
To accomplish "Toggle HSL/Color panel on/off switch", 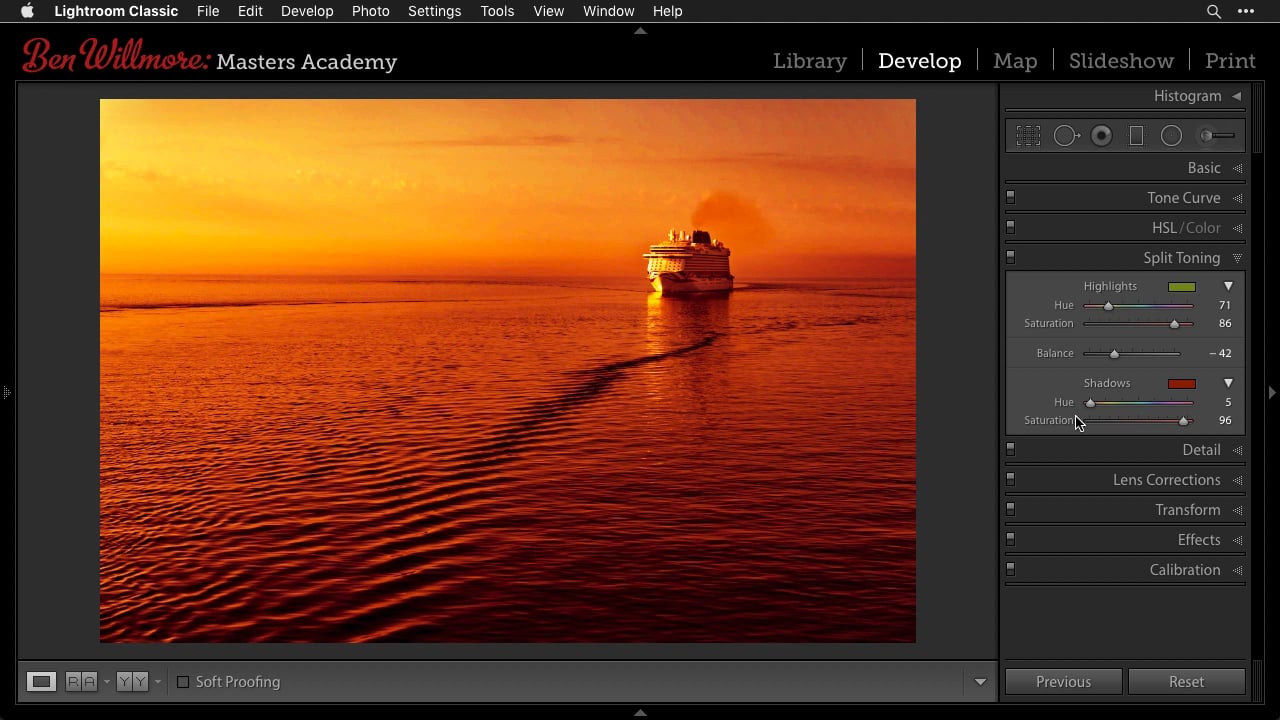I will coord(1010,227).
